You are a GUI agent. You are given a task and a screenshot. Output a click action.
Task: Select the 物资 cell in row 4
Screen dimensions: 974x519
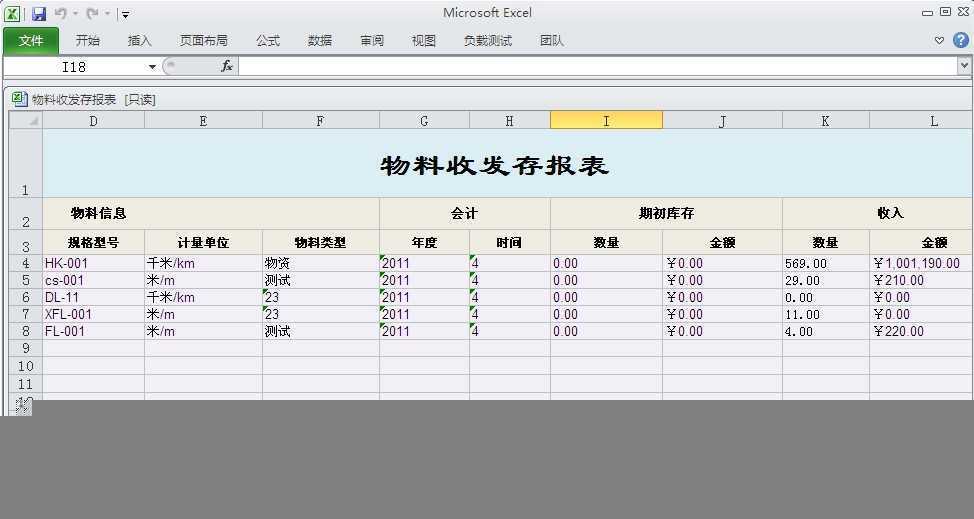pyautogui.click(x=321, y=263)
